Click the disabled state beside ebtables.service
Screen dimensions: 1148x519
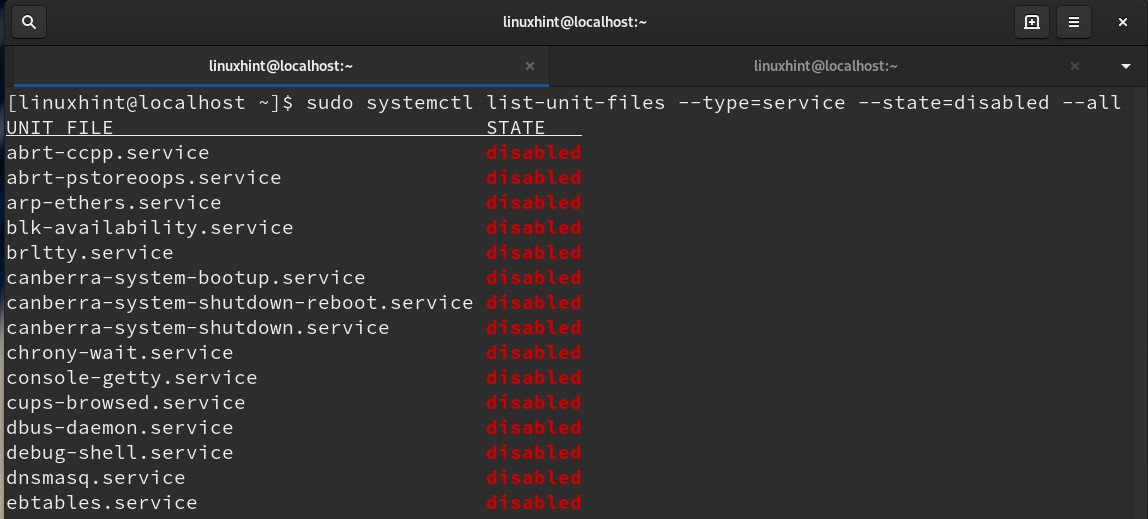click(534, 503)
